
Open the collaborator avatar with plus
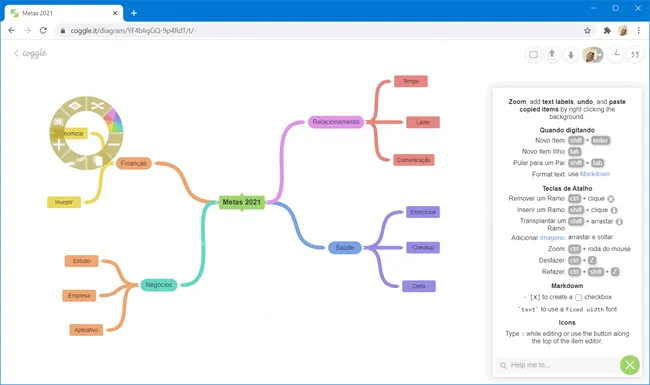[592, 55]
